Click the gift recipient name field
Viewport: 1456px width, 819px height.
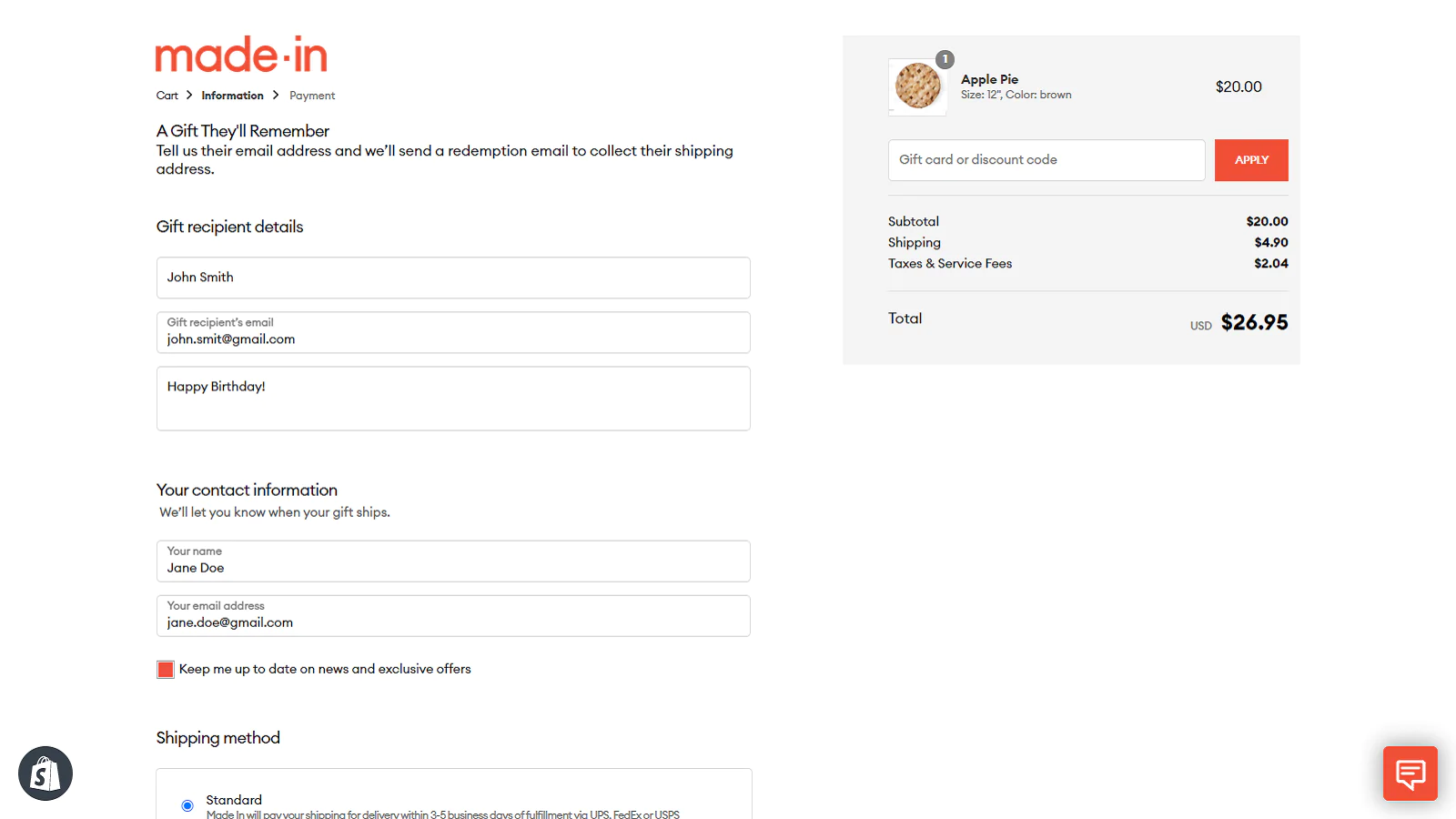453,278
